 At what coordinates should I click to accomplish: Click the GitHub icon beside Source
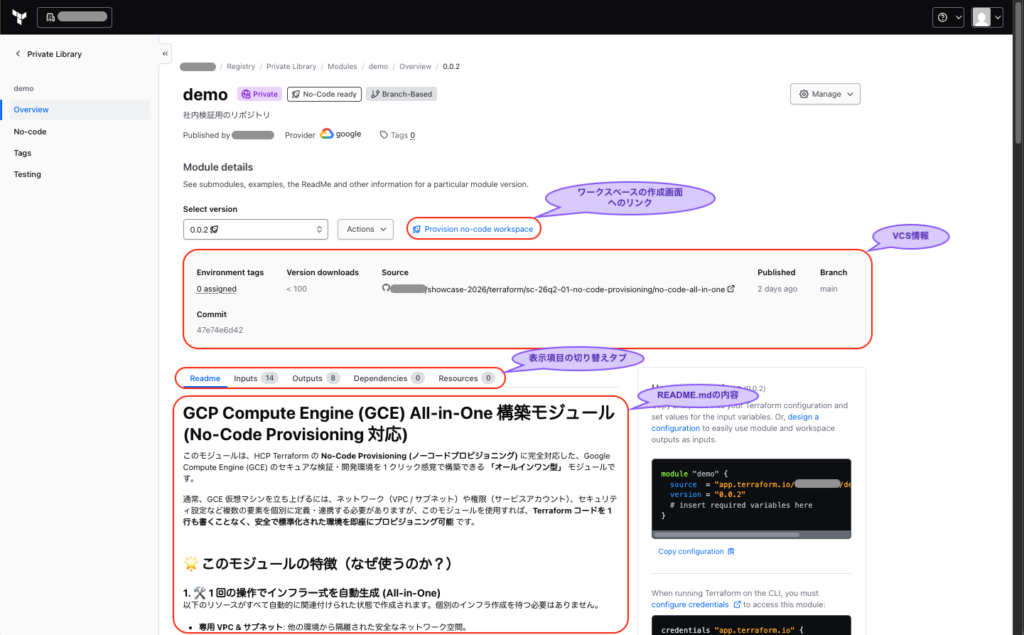click(x=386, y=288)
